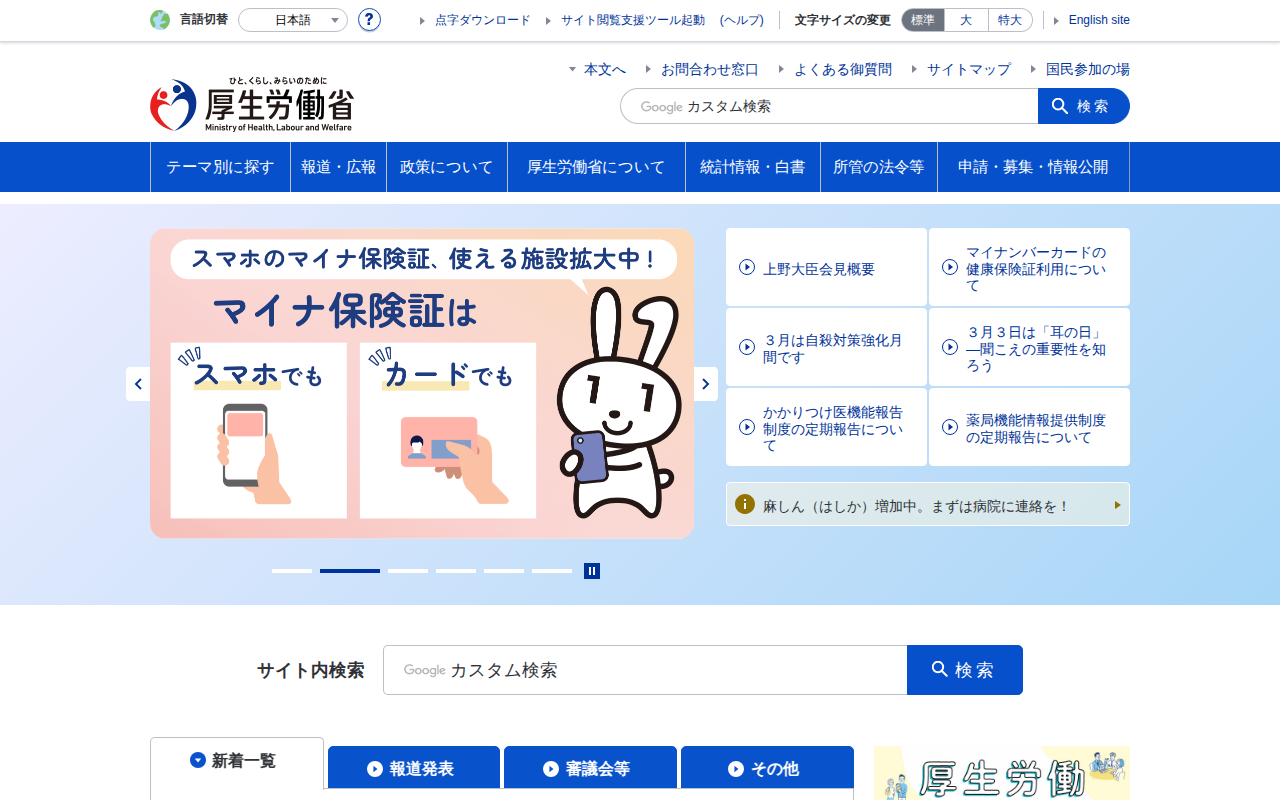Open the お問合わせ窓口 link
1280x800 pixels.
coord(710,69)
